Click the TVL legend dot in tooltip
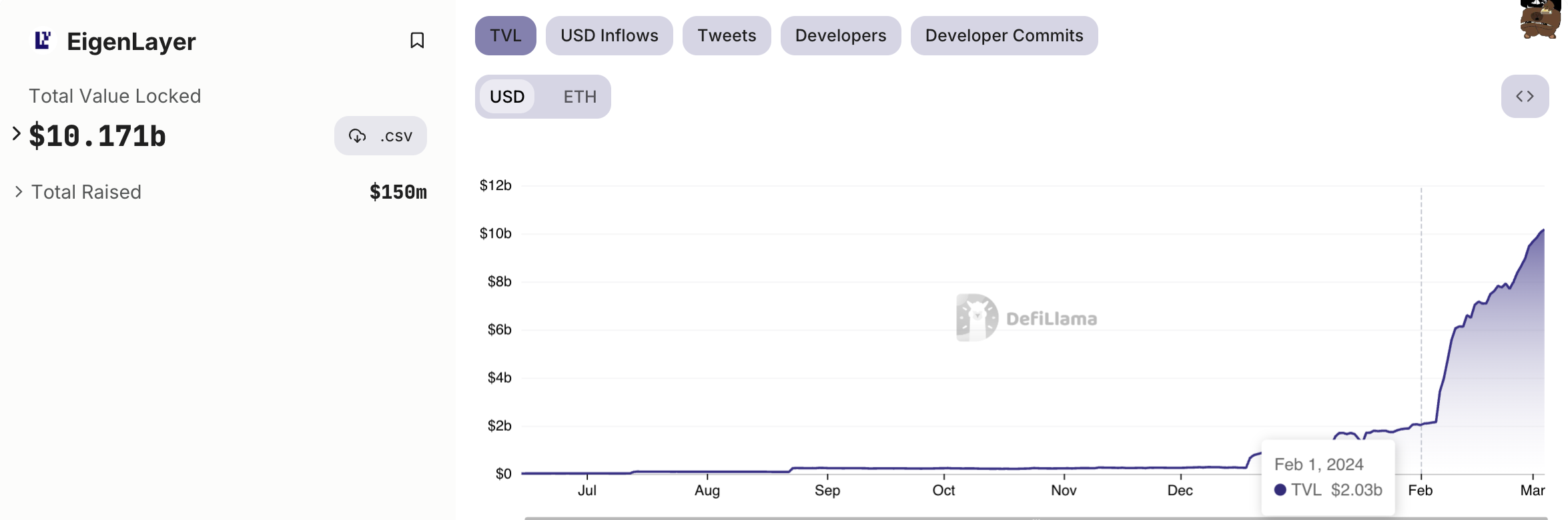Screen dimensions: 1568x520 coord(1280,490)
